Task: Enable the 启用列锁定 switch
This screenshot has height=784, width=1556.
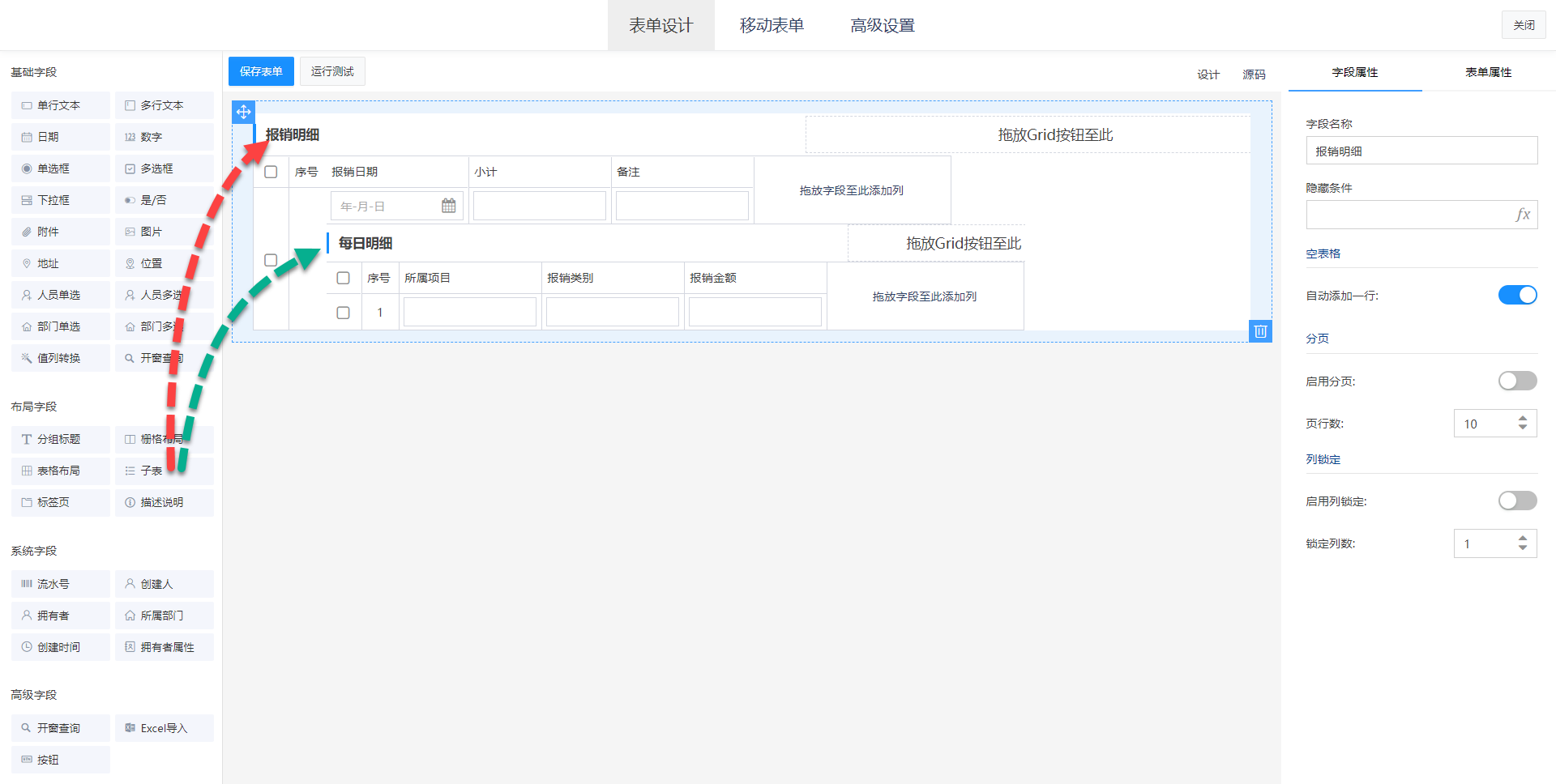Action: pyautogui.click(x=1517, y=501)
